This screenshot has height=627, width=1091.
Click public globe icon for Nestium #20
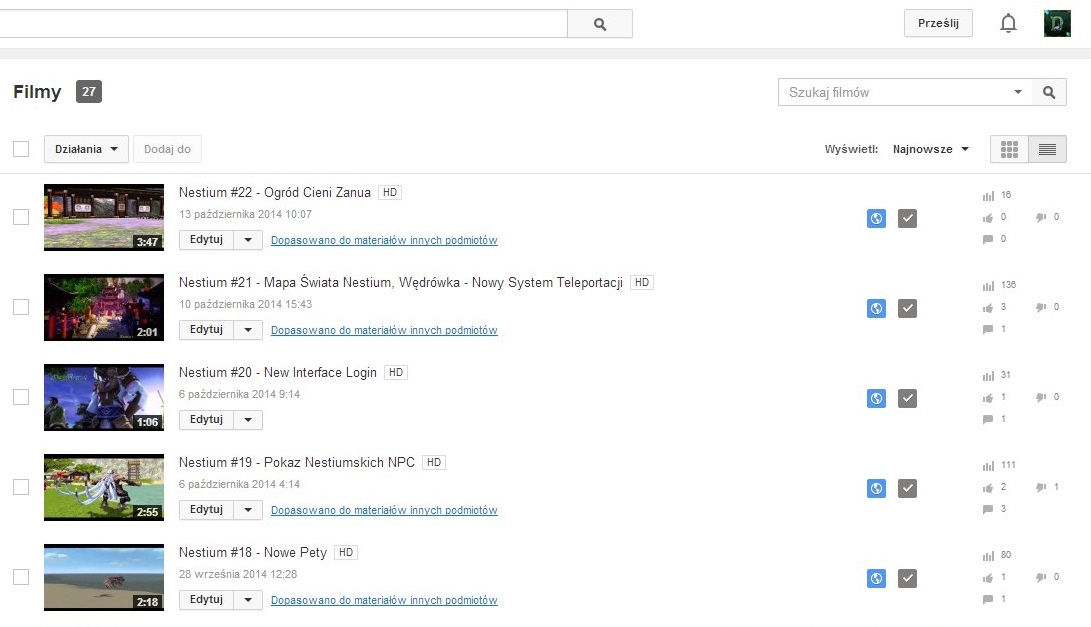click(x=877, y=398)
